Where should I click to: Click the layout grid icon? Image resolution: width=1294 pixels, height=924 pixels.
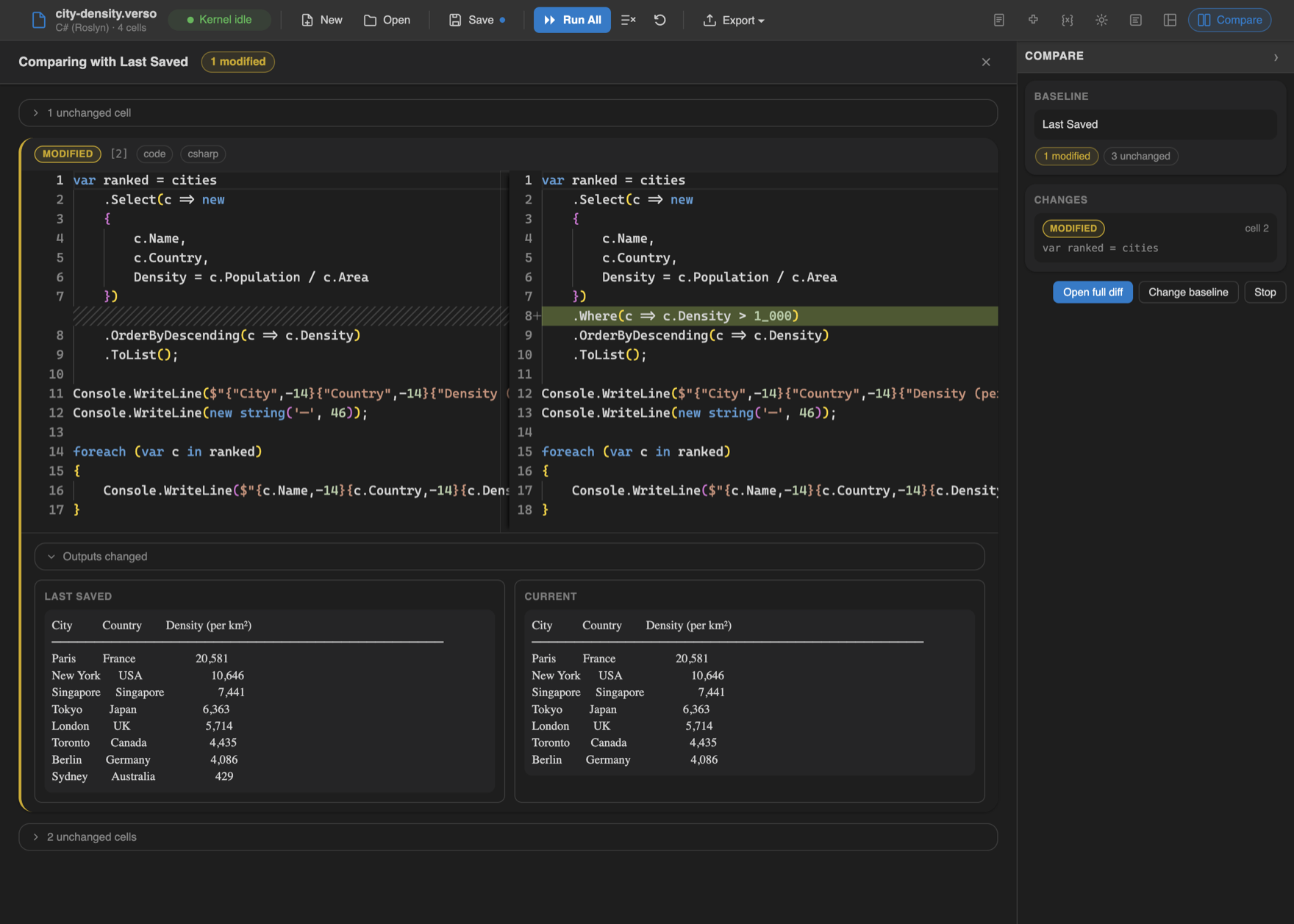click(1170, 20)
